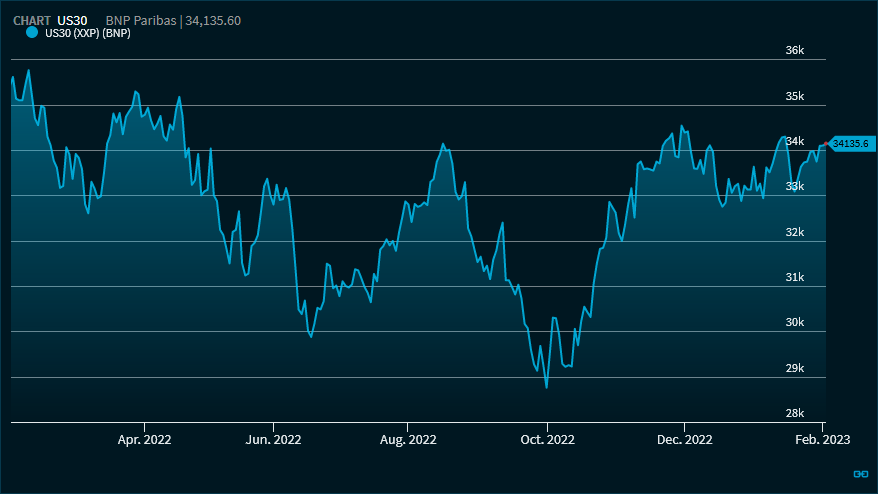The image size is (878, 494).
Task: Click the 36k price axis label
Action: click(x=795, y=51)
